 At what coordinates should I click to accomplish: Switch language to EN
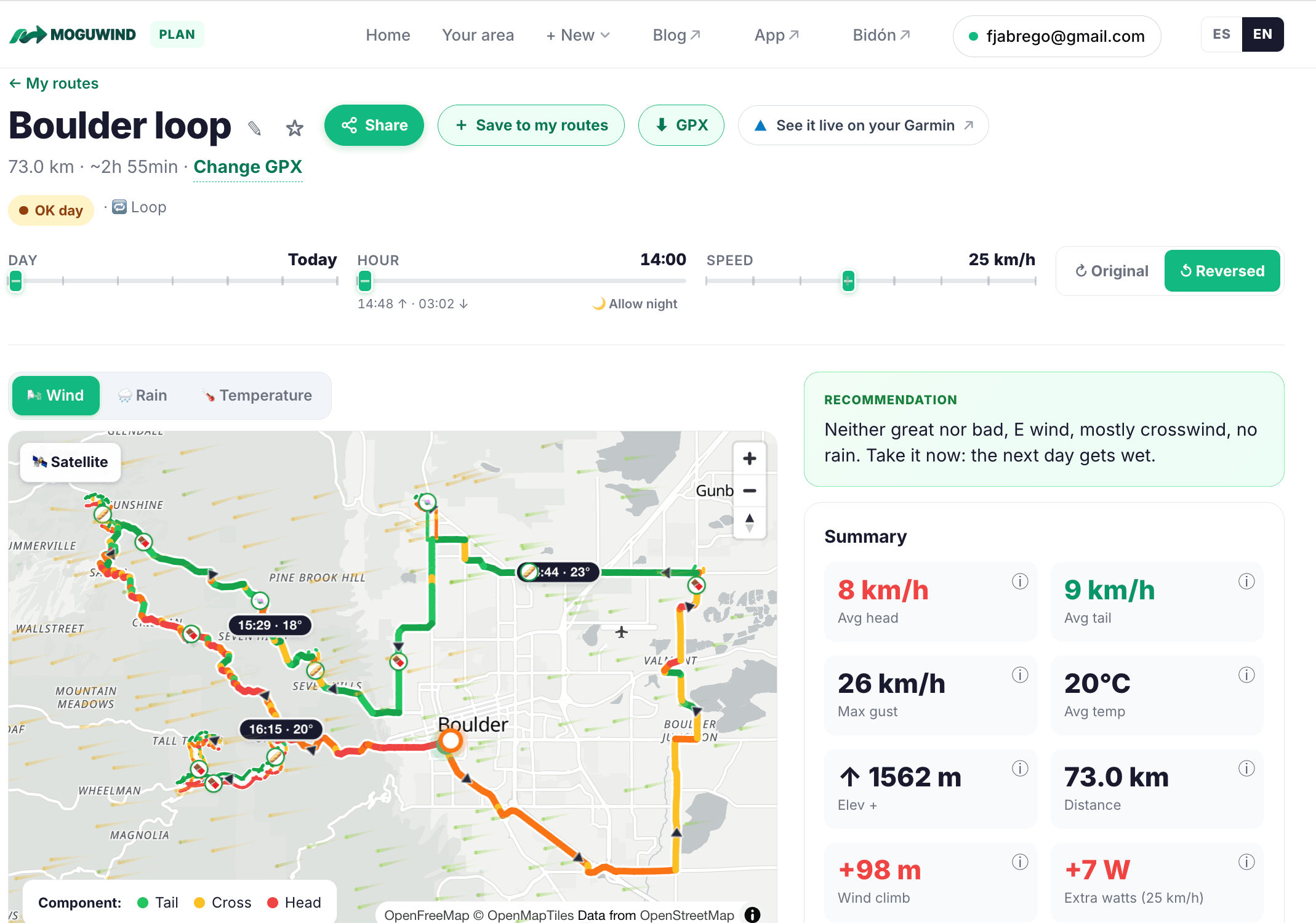pyautogui.click(x=1262, y=34)
